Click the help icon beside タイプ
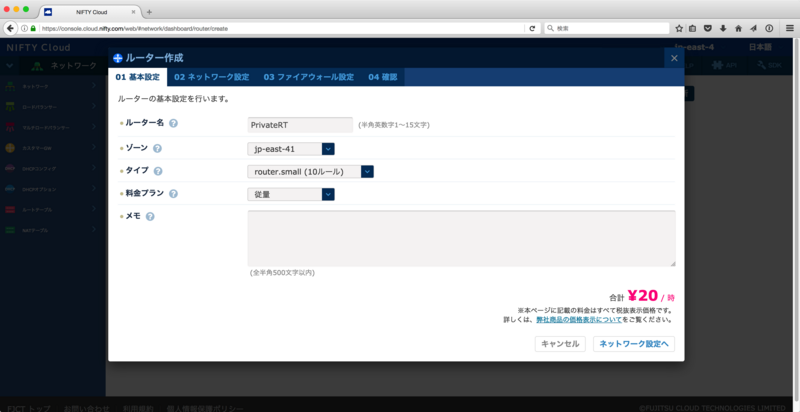Viewport: 800px width, 412px height. point(158,171)
